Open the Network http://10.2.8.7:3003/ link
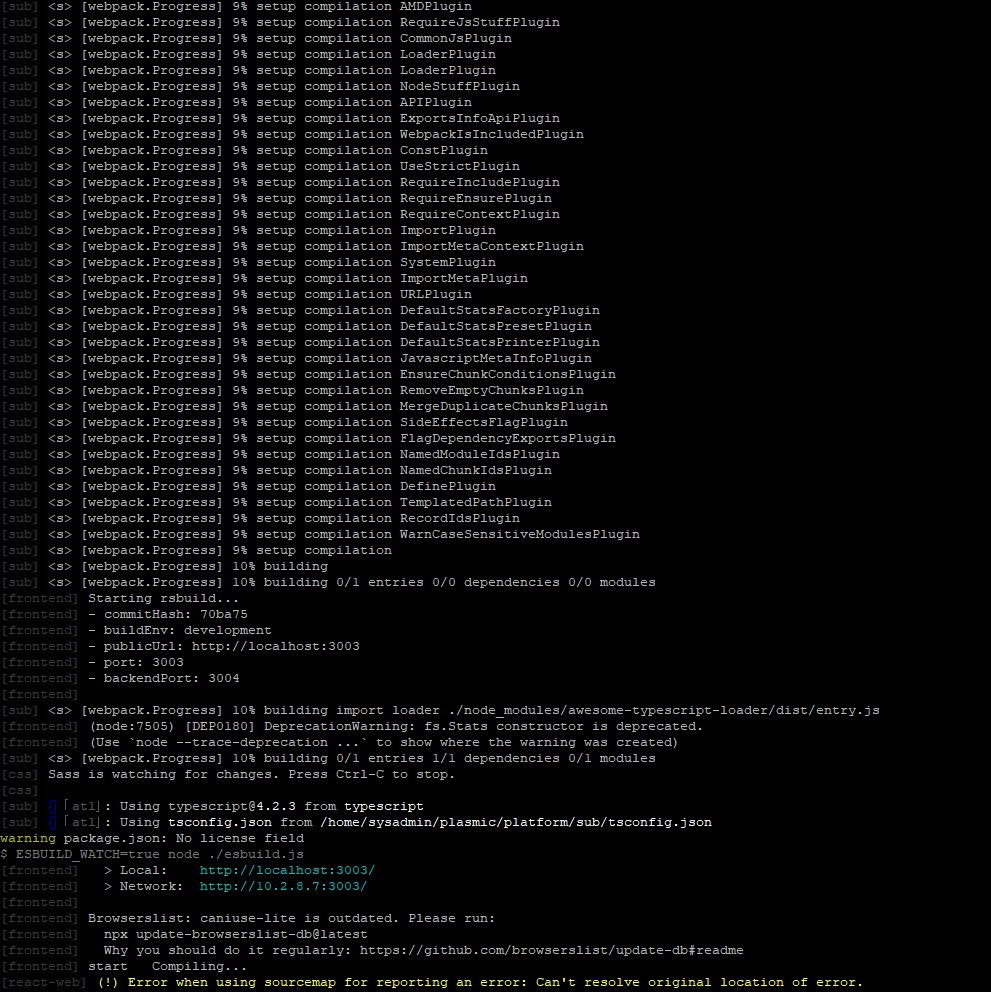The height and width of the screenshot is (992, 991). 283,886
